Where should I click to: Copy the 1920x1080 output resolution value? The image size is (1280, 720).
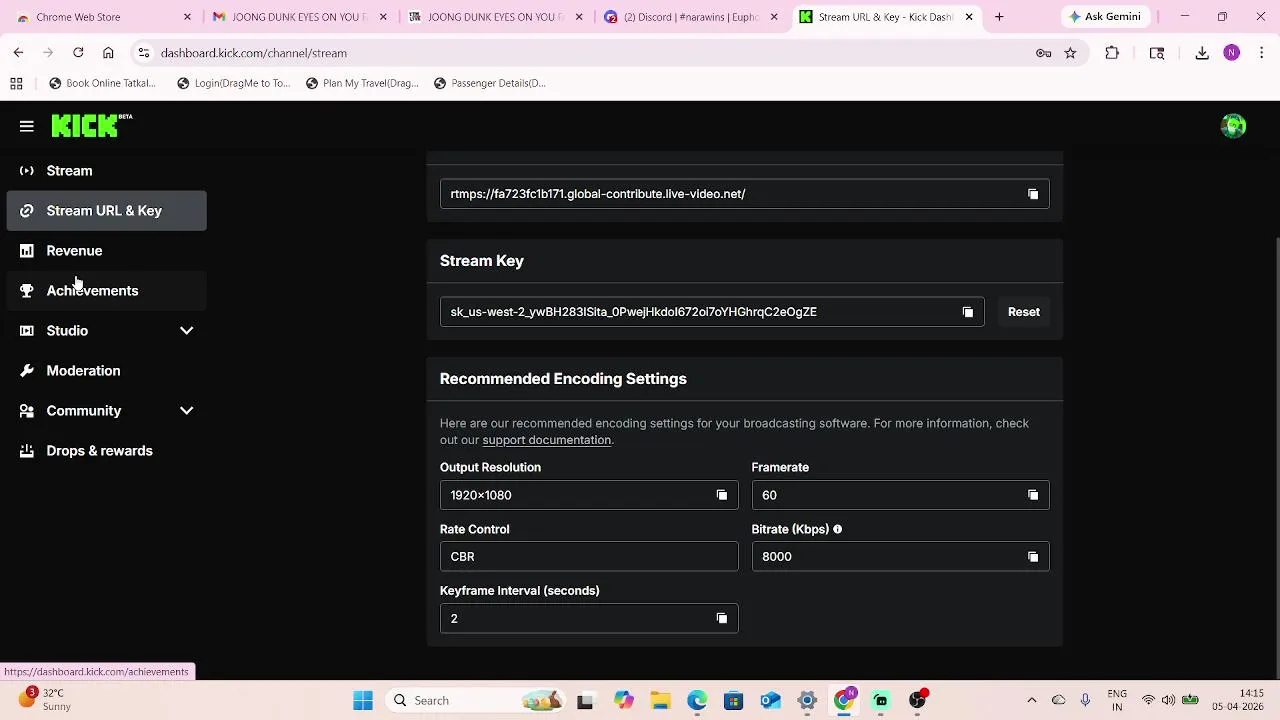(722, 495)
